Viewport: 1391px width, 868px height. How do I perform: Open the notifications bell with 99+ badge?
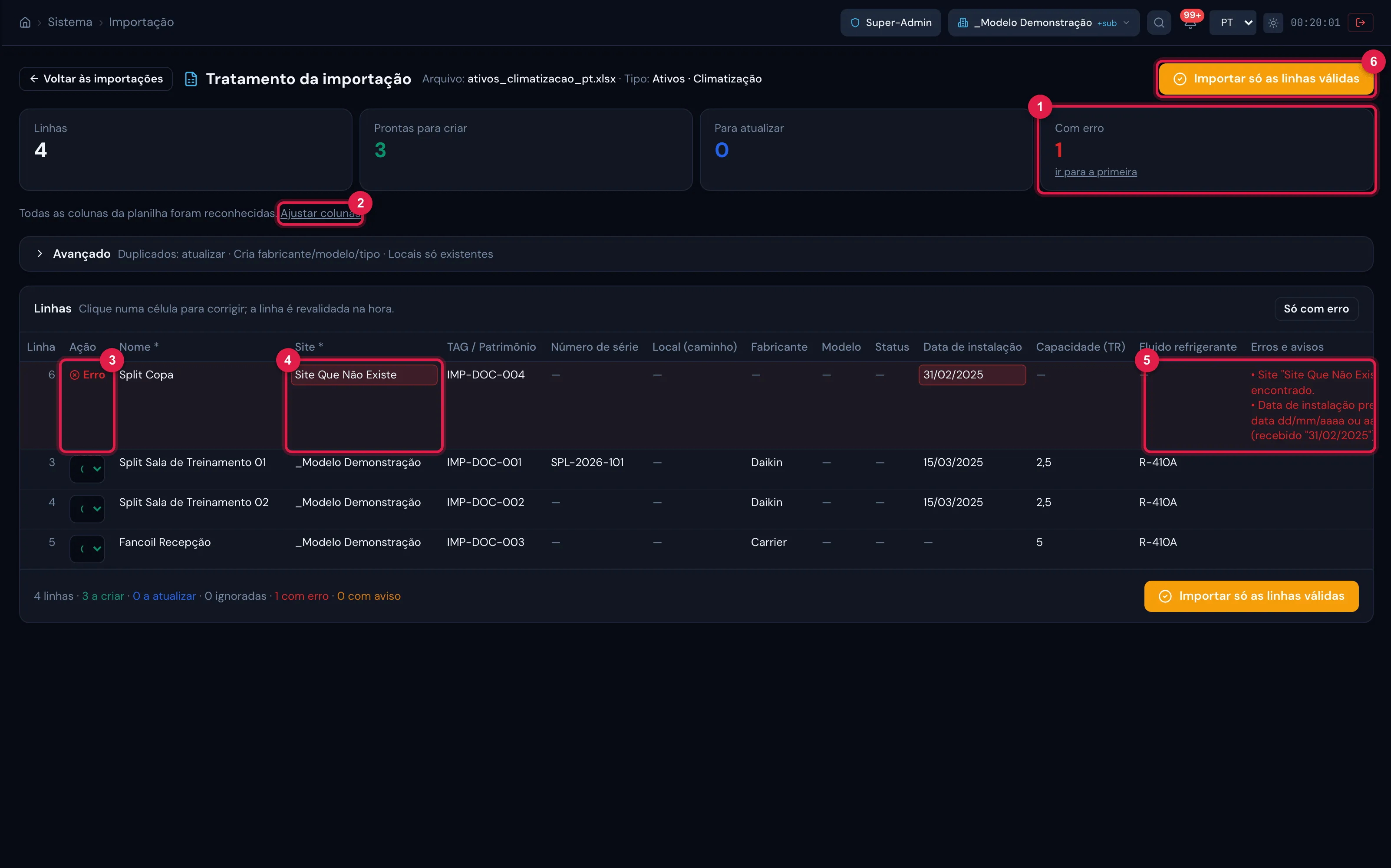coord(1190,23)
